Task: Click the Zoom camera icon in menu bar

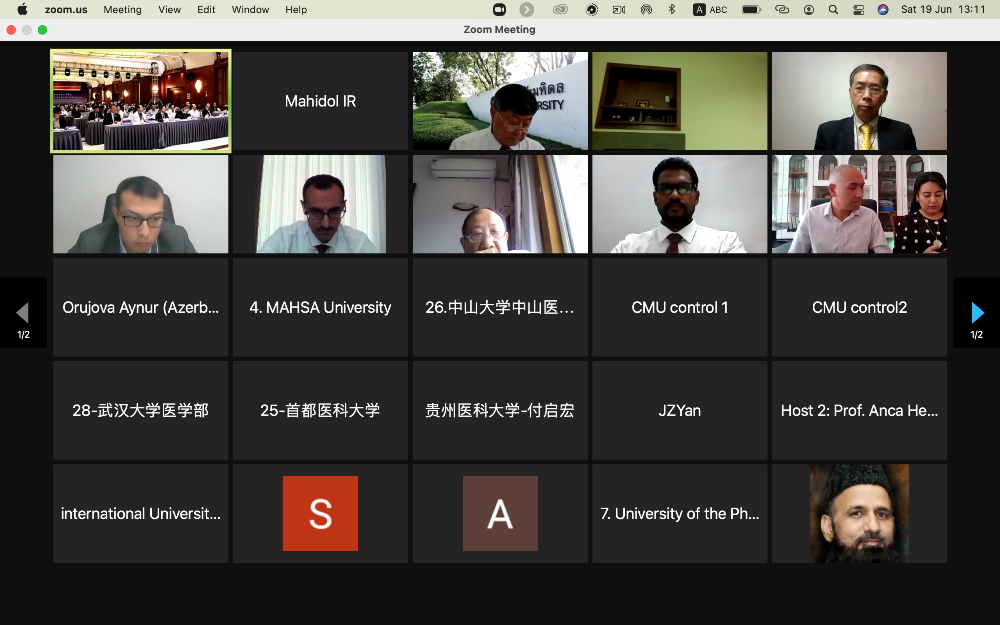Action: click(499, 9)
